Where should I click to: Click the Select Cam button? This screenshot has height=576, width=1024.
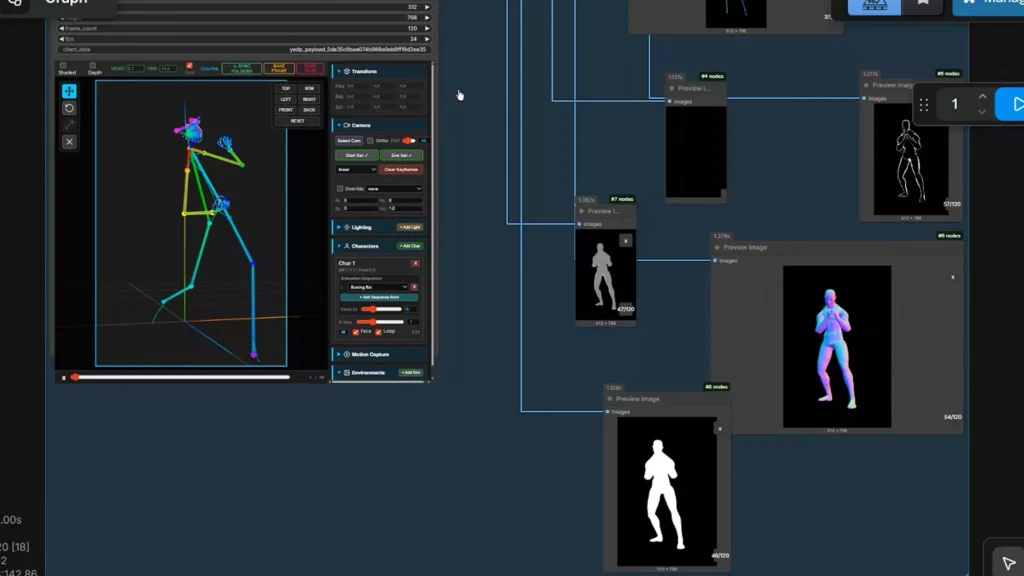pos(349,140)
